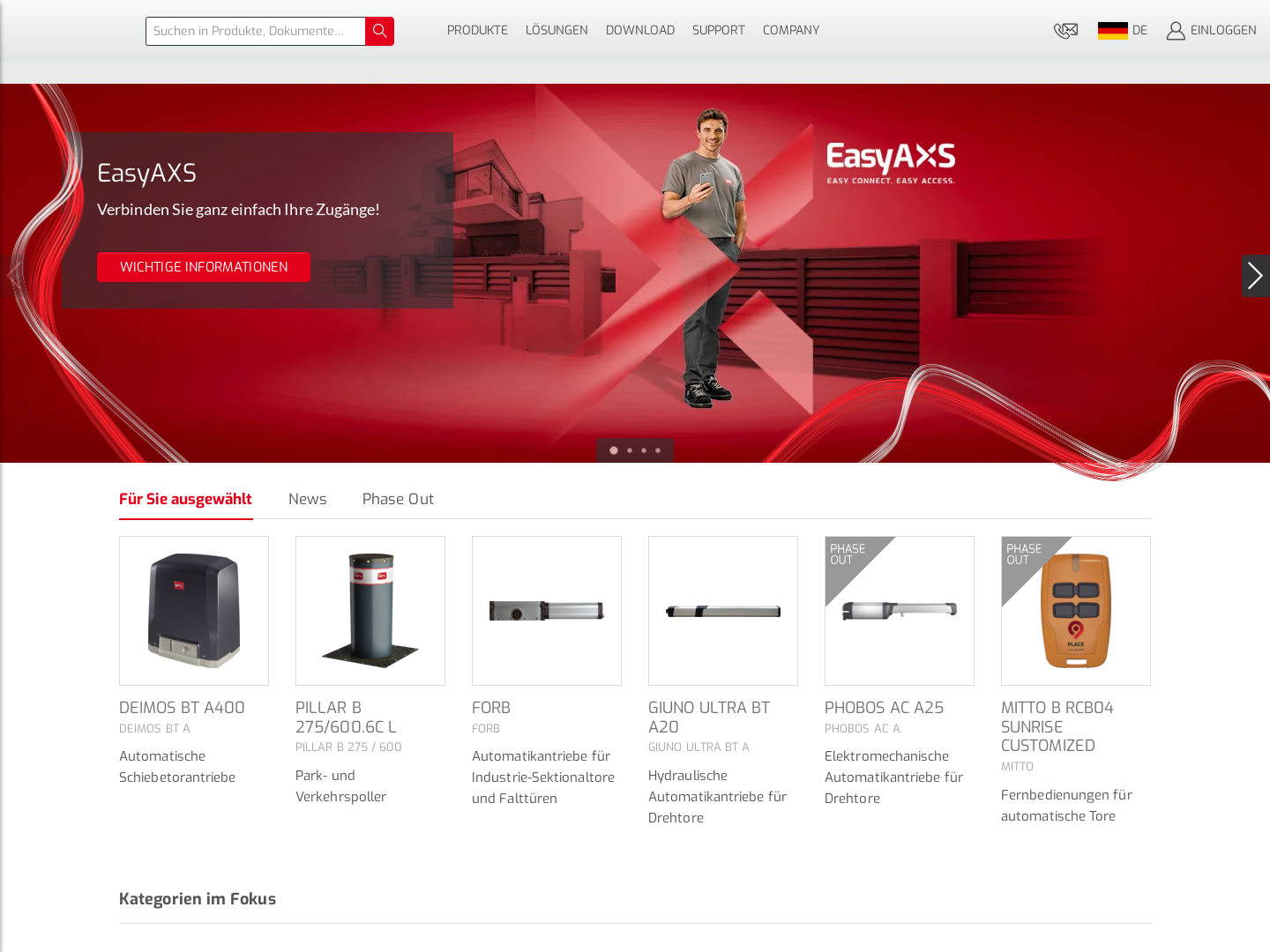Click 'Automatische Schiebetorantriebe' description
The height and width of the screenshot is (952, 1270).
pos(177,767)
